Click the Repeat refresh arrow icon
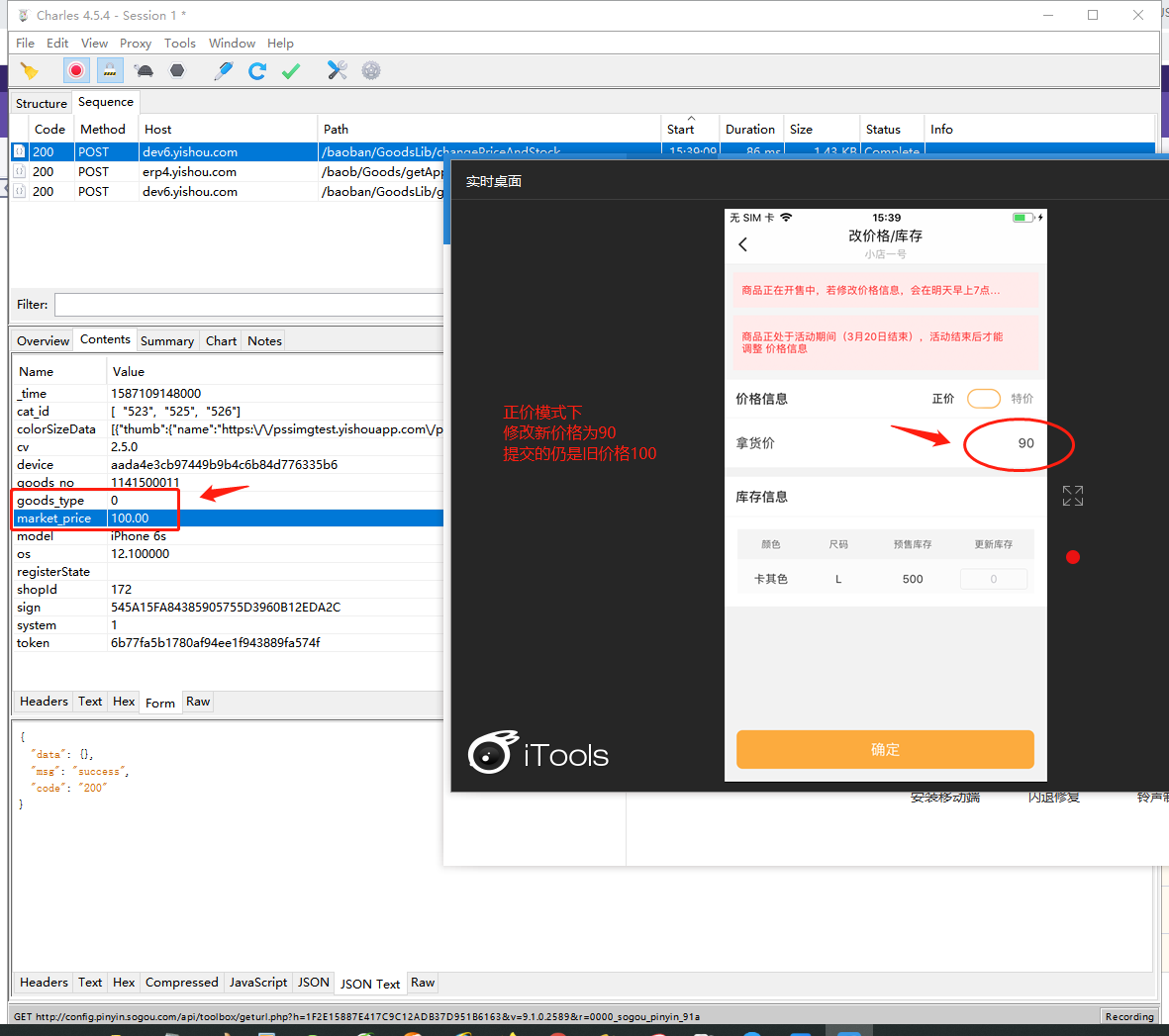Image resolution: width=1169 pixels, height=1036 pixels. (x=257, y=71)
